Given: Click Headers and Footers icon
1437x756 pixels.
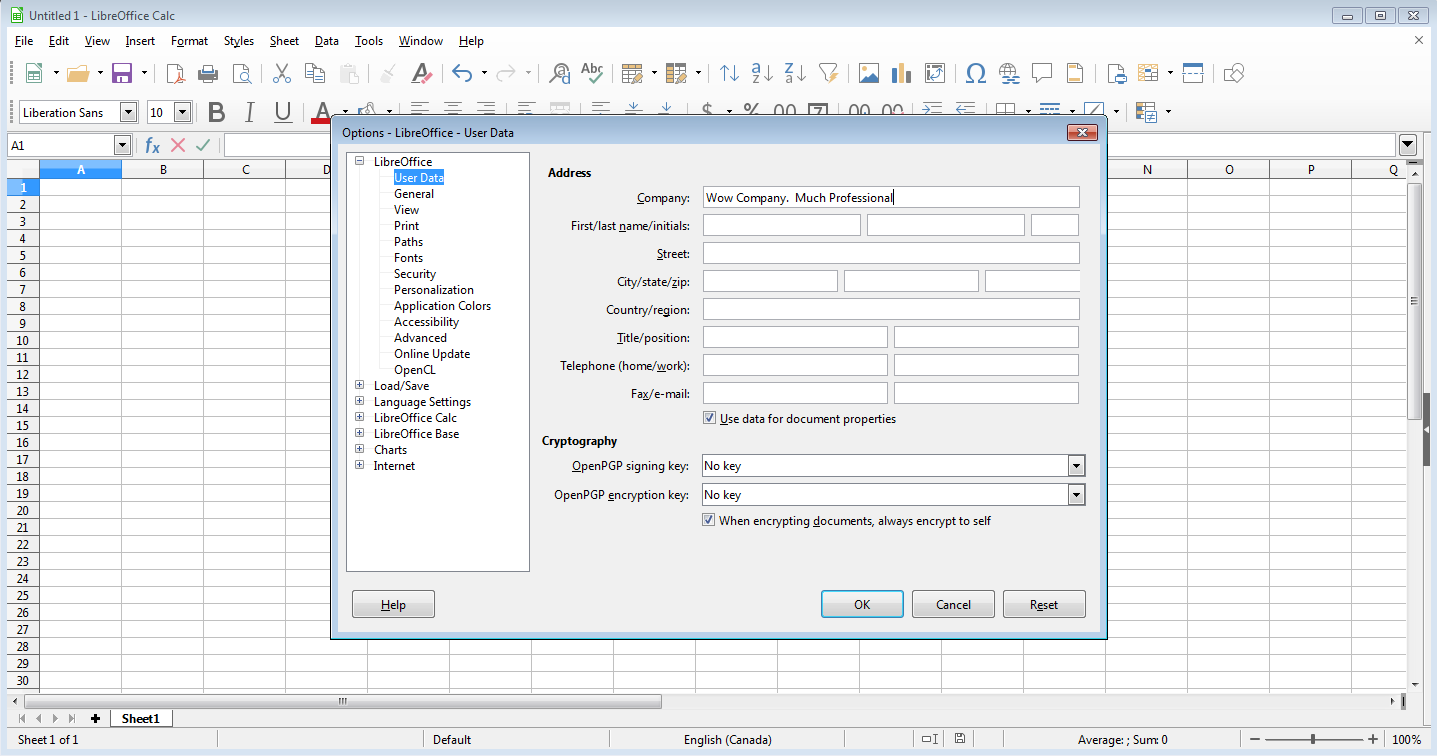Looking at the screenshot, I should pyautogui.click(x=1075, y=73).
